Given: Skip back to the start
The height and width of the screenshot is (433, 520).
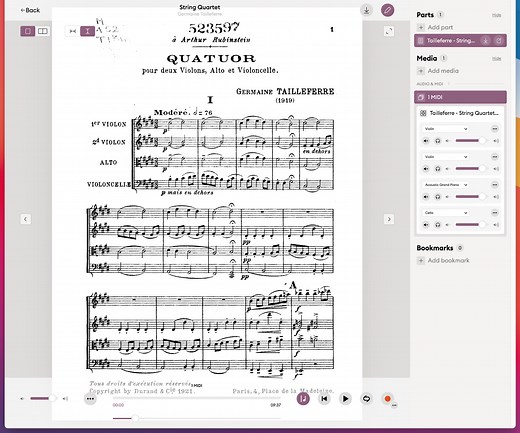Looking at the screenshot, I should click(x=324, y=399).
